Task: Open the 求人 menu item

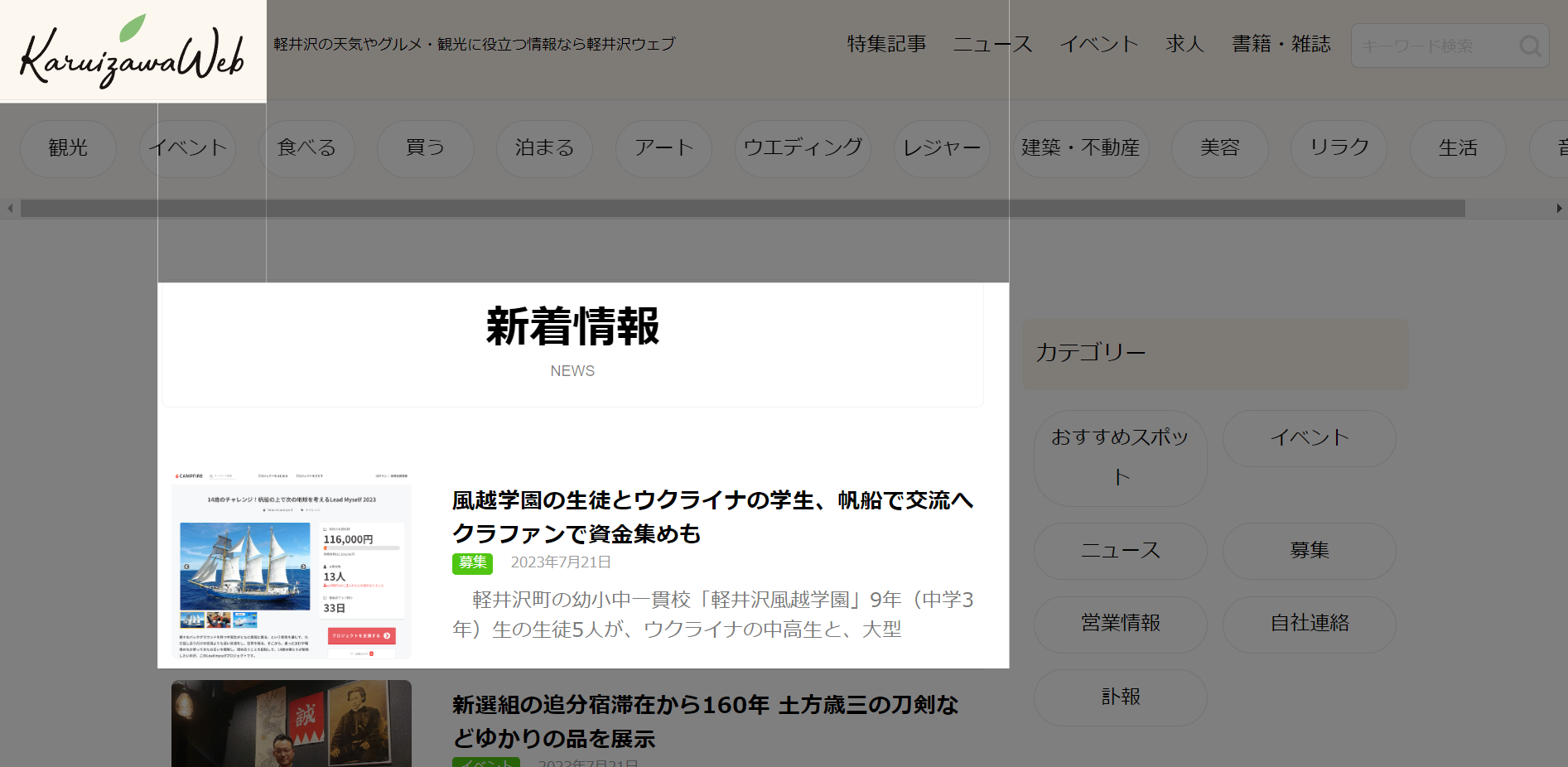Action: pyautogui.click(x=1184, y=44)
